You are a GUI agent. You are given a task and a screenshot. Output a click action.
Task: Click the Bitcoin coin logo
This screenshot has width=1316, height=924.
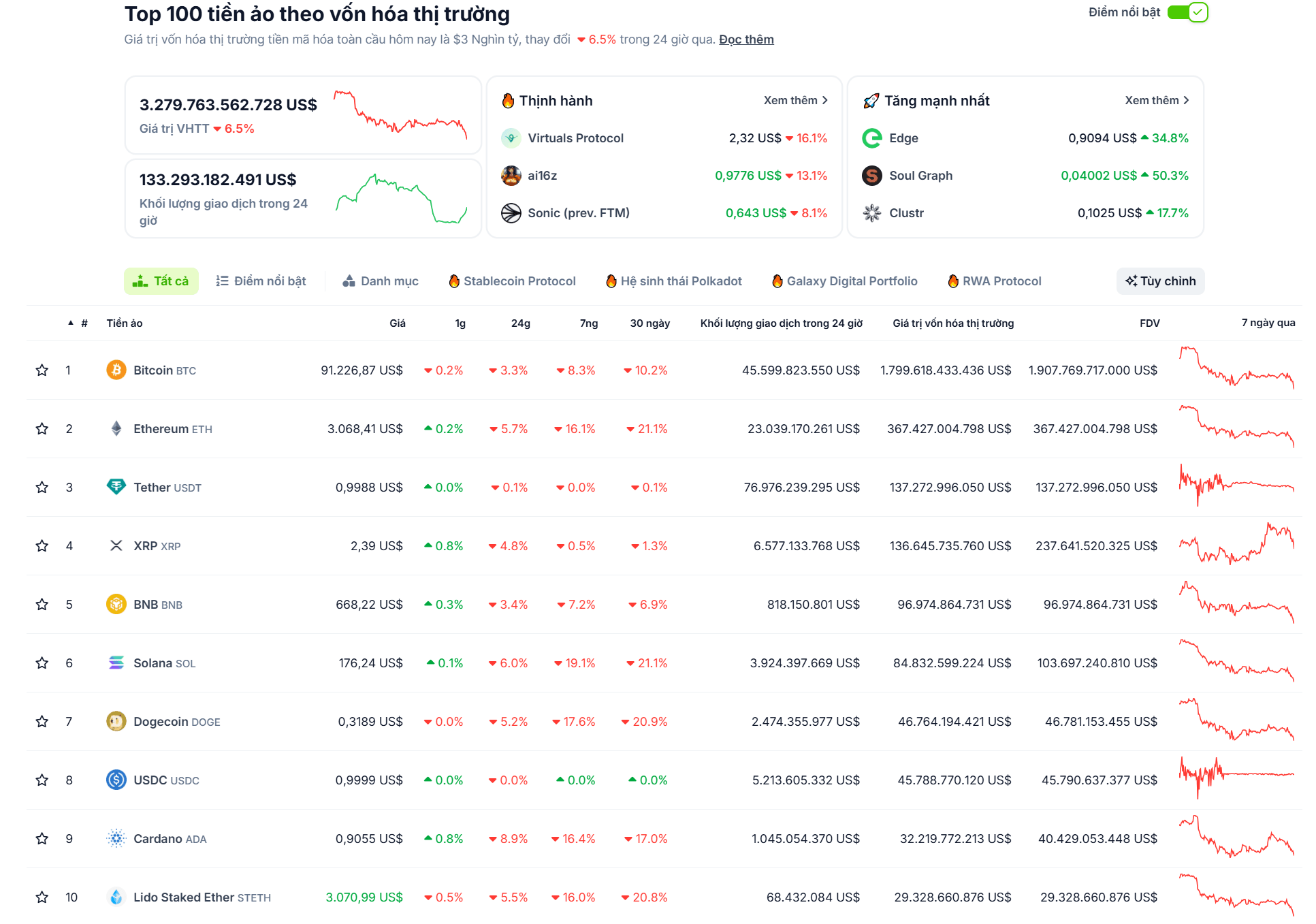click(116, 370)
